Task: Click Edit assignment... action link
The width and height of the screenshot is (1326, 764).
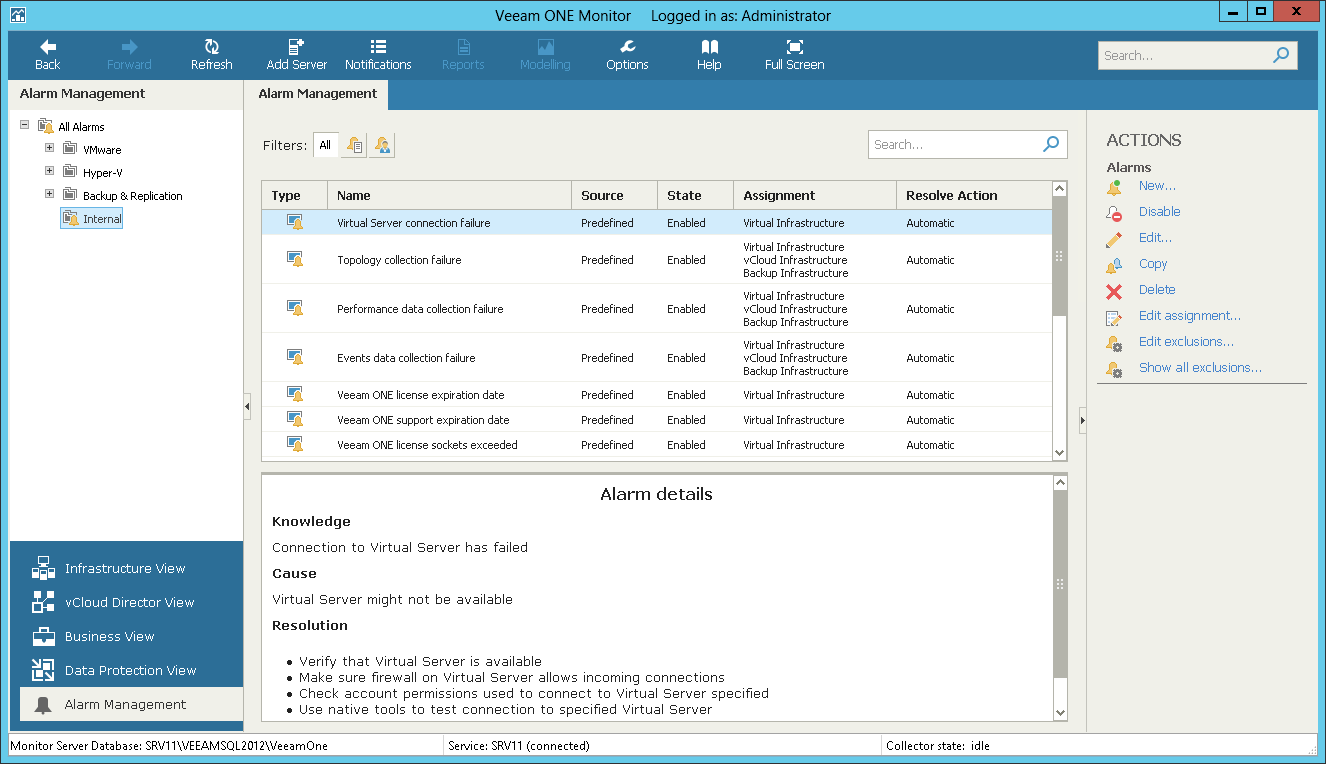Action: click(1190, 316)
